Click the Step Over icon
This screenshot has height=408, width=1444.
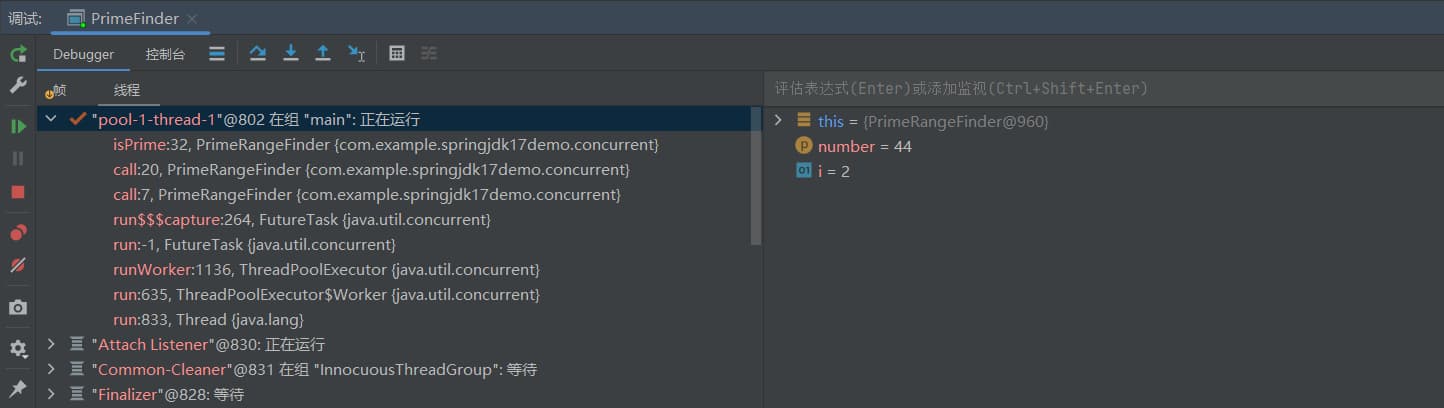(x=258, y=54)
